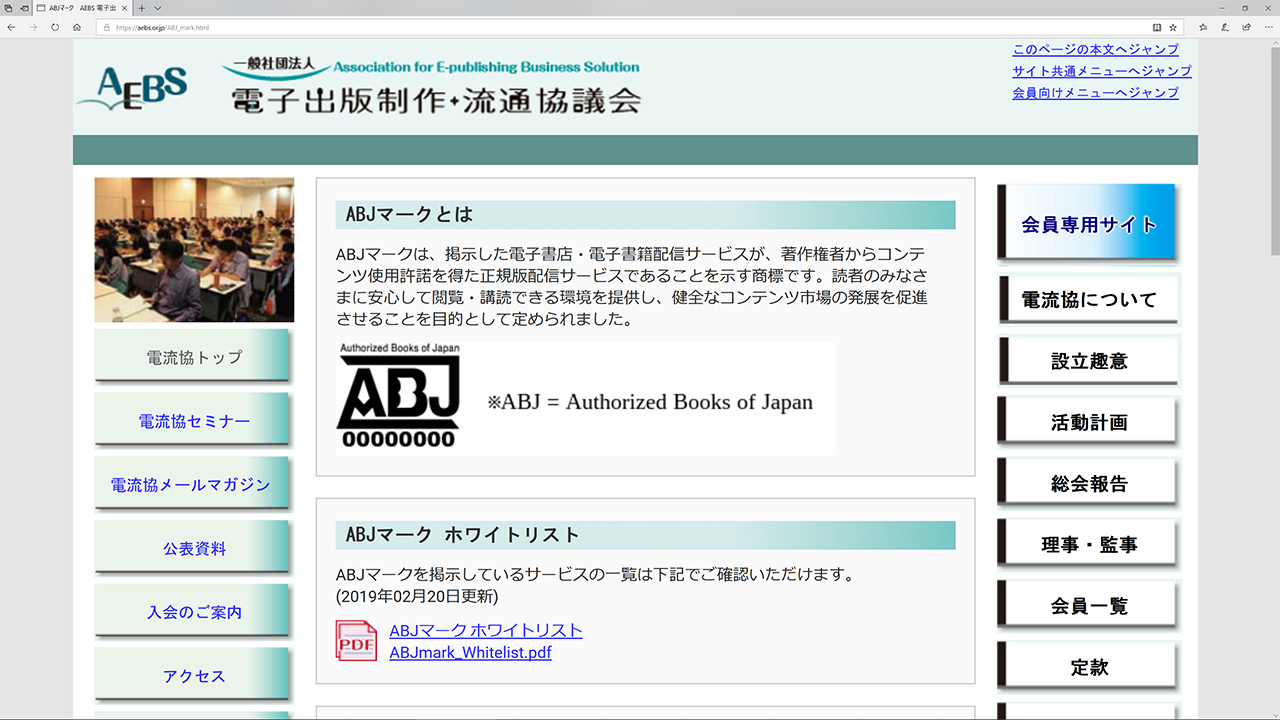The height and width of the screenshot is (720, 1280).
Task: Select the ABJマーク browser tab
Action: coord(82,7)
